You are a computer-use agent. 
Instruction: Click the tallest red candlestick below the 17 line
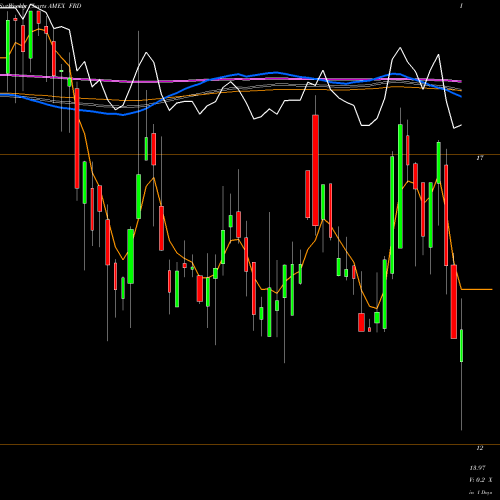446,215
